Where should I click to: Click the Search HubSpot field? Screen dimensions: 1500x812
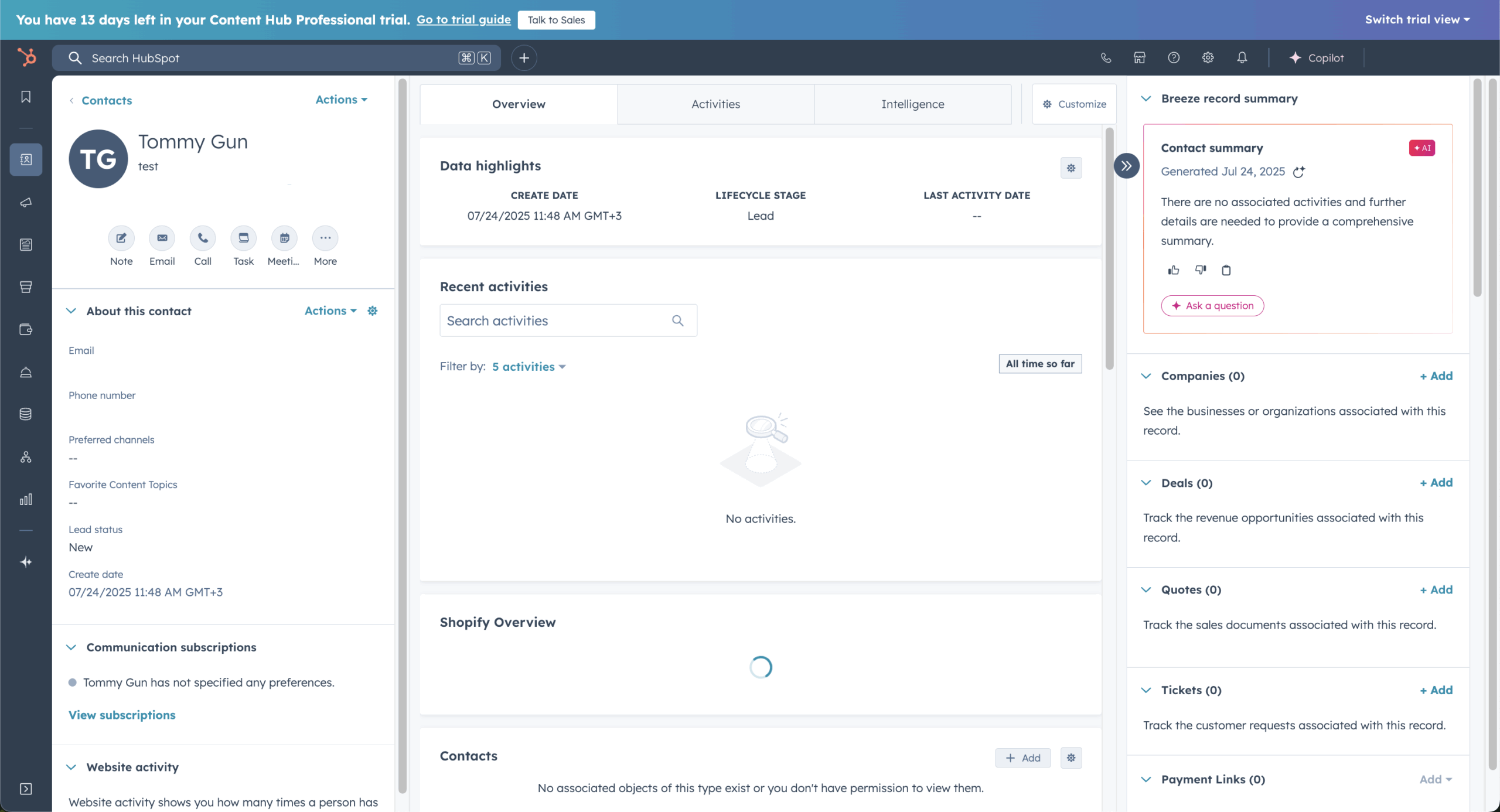pos(276,58)
